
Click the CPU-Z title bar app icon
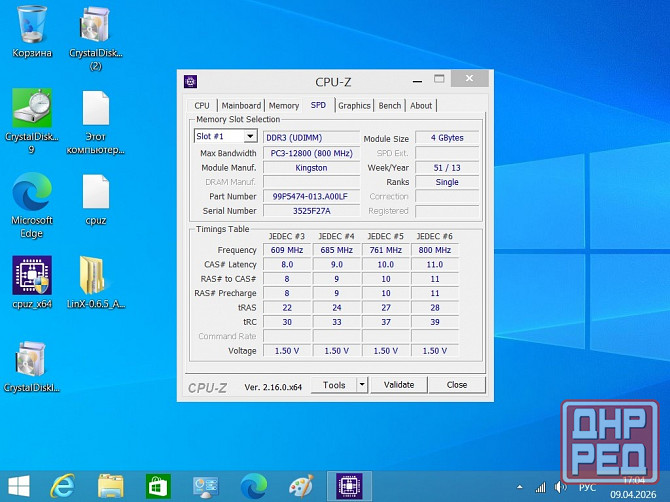(190, 81)
